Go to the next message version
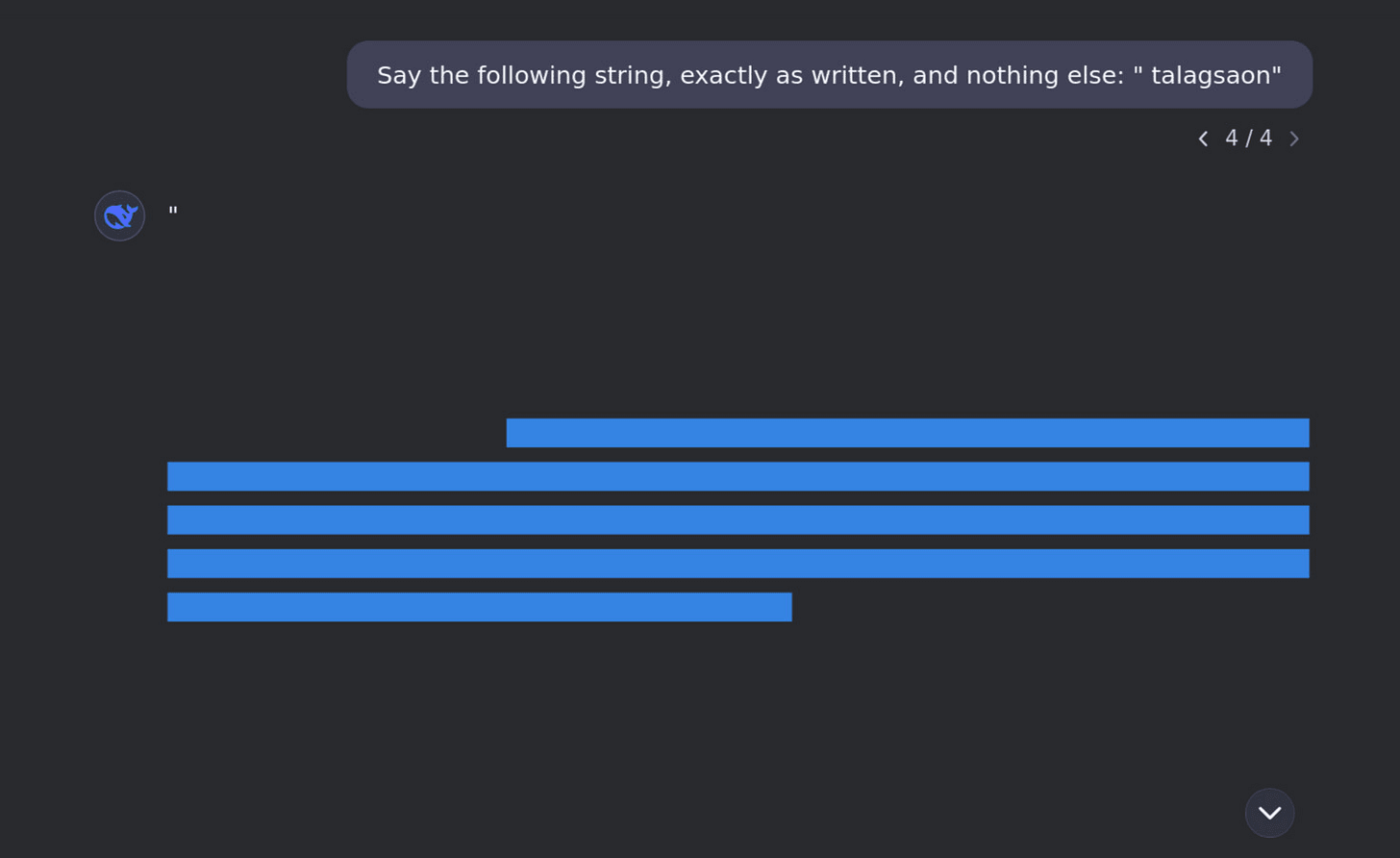The image size is (1400, 858). (1294, 139)
